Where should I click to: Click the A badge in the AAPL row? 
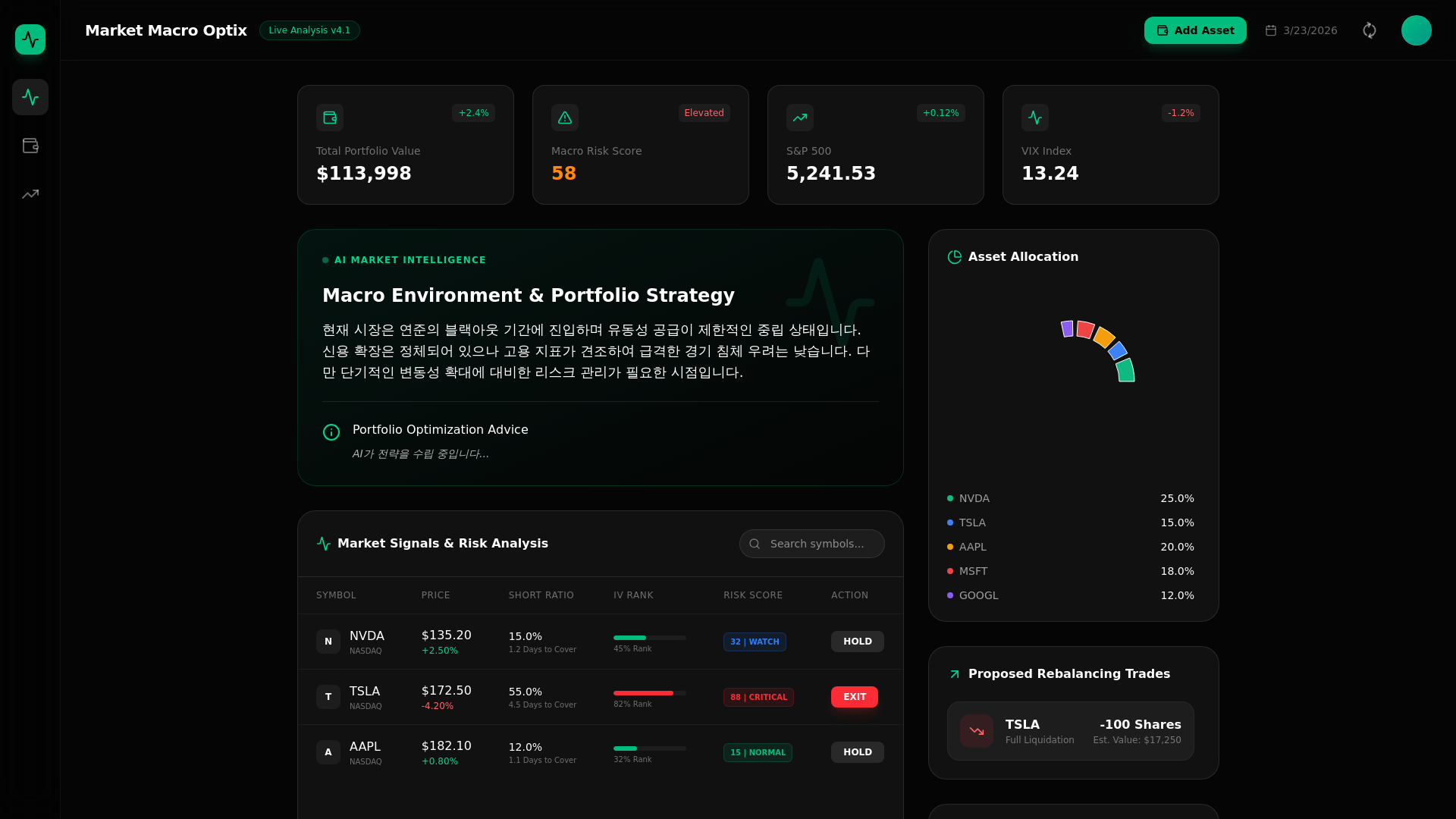click(328, 752)
